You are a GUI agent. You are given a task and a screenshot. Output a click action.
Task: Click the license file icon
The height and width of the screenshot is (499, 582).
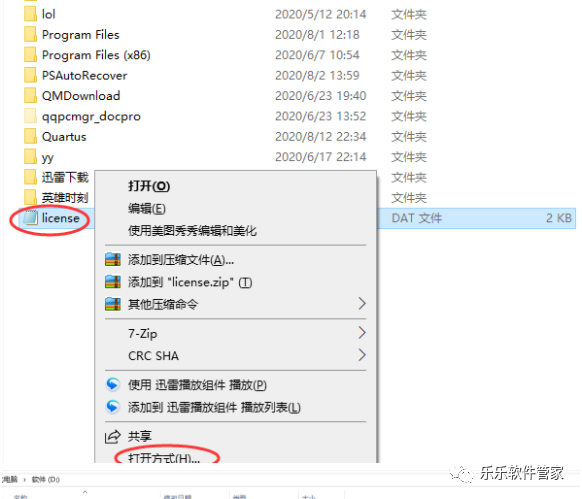[x=30, y=218]
